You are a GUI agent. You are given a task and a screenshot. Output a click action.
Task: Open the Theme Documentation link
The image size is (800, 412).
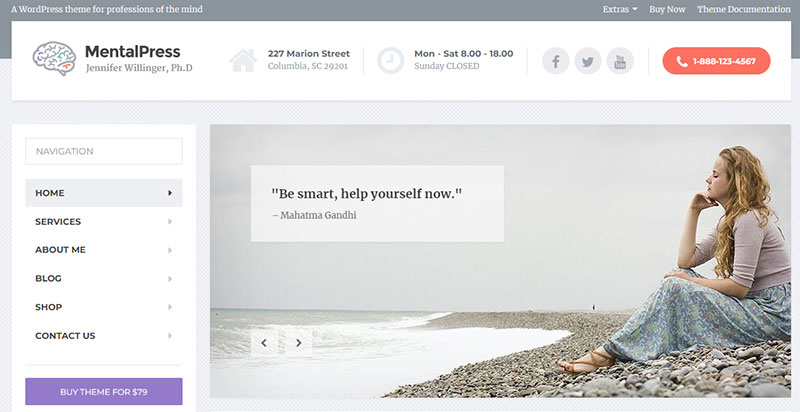pyautogui.click(x=744, y=9)
